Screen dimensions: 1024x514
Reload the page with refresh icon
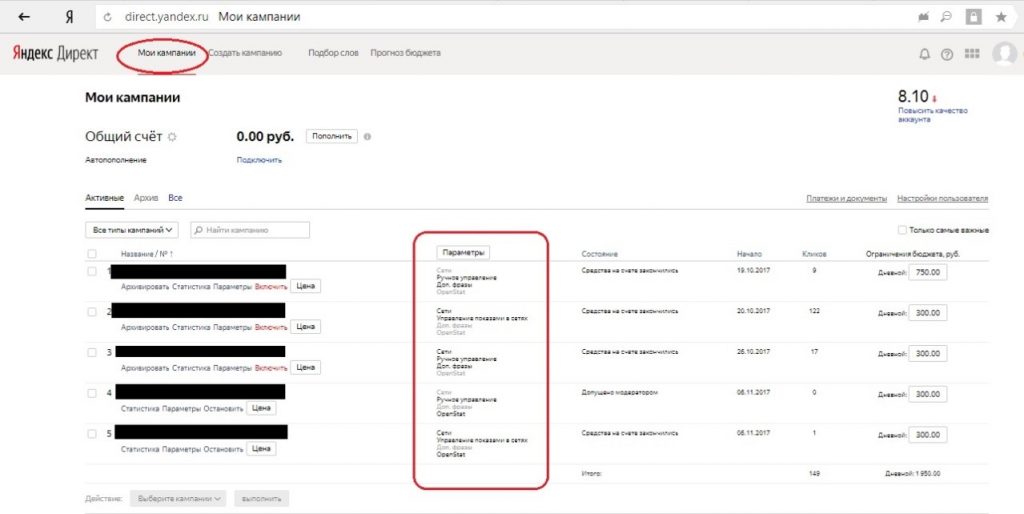[x=108, y=17]
